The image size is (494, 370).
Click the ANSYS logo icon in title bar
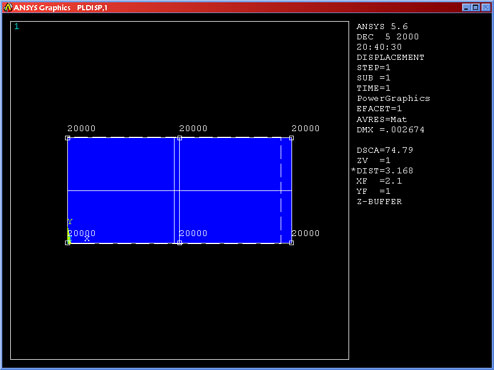click(x=8, y=7)
